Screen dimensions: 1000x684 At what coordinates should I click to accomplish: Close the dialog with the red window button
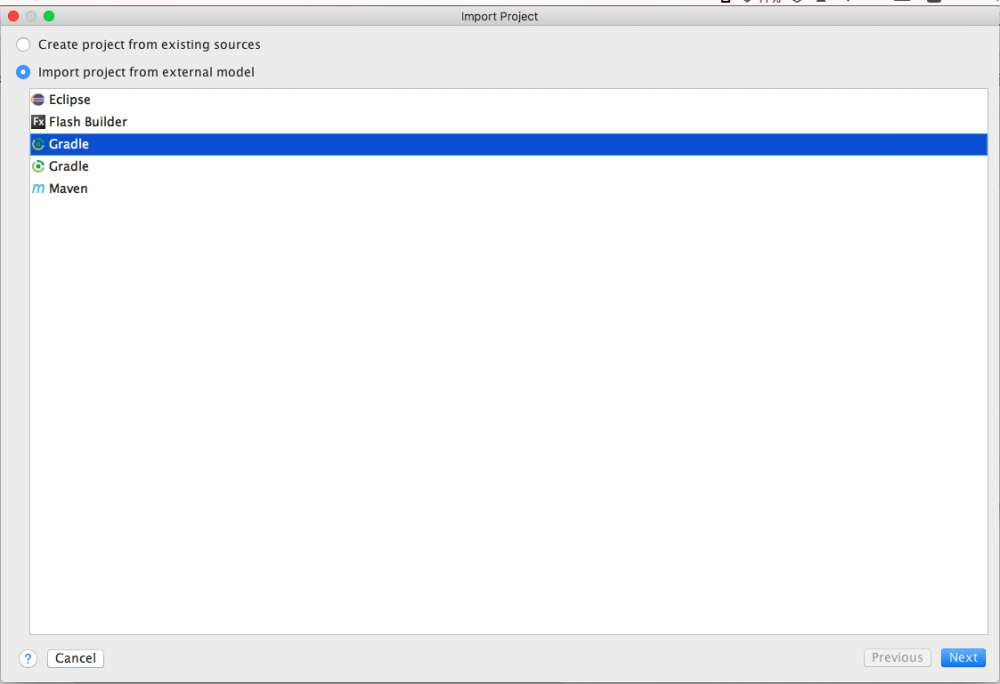coord(13,16)
